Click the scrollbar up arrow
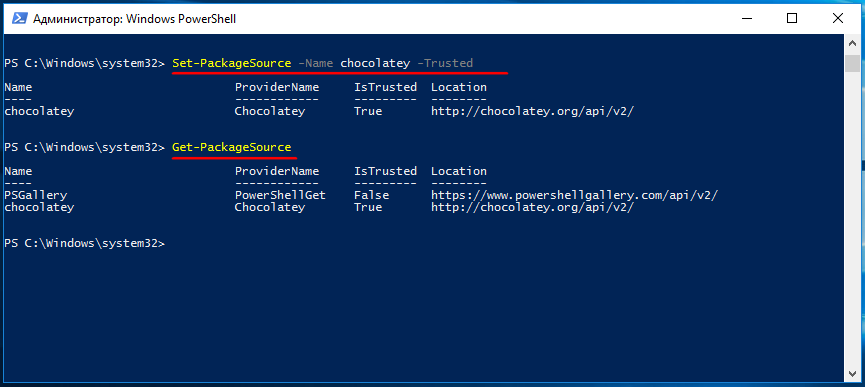The width and height of the screenshot is (865, 387). click(x=852, y=44)
